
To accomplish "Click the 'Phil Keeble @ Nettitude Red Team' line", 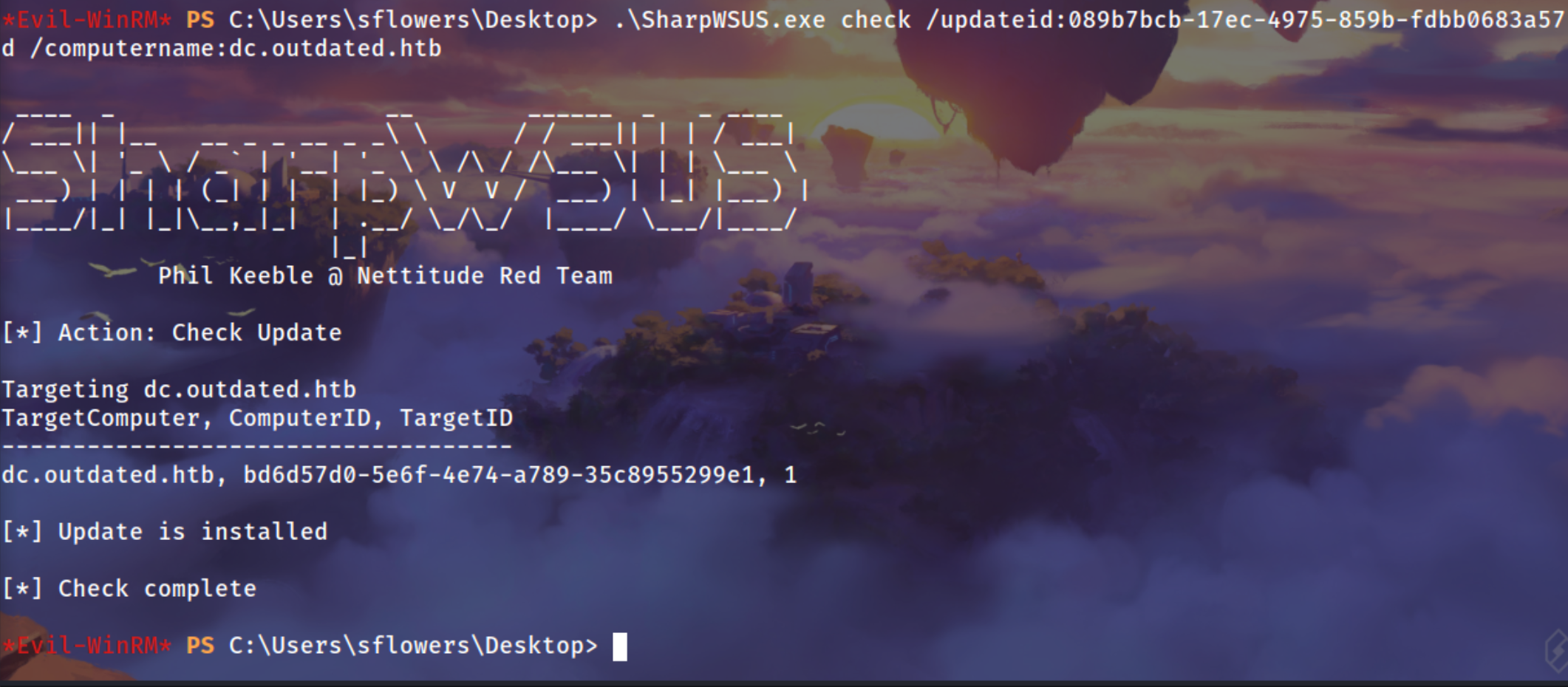I will click(x=385, y=276).
